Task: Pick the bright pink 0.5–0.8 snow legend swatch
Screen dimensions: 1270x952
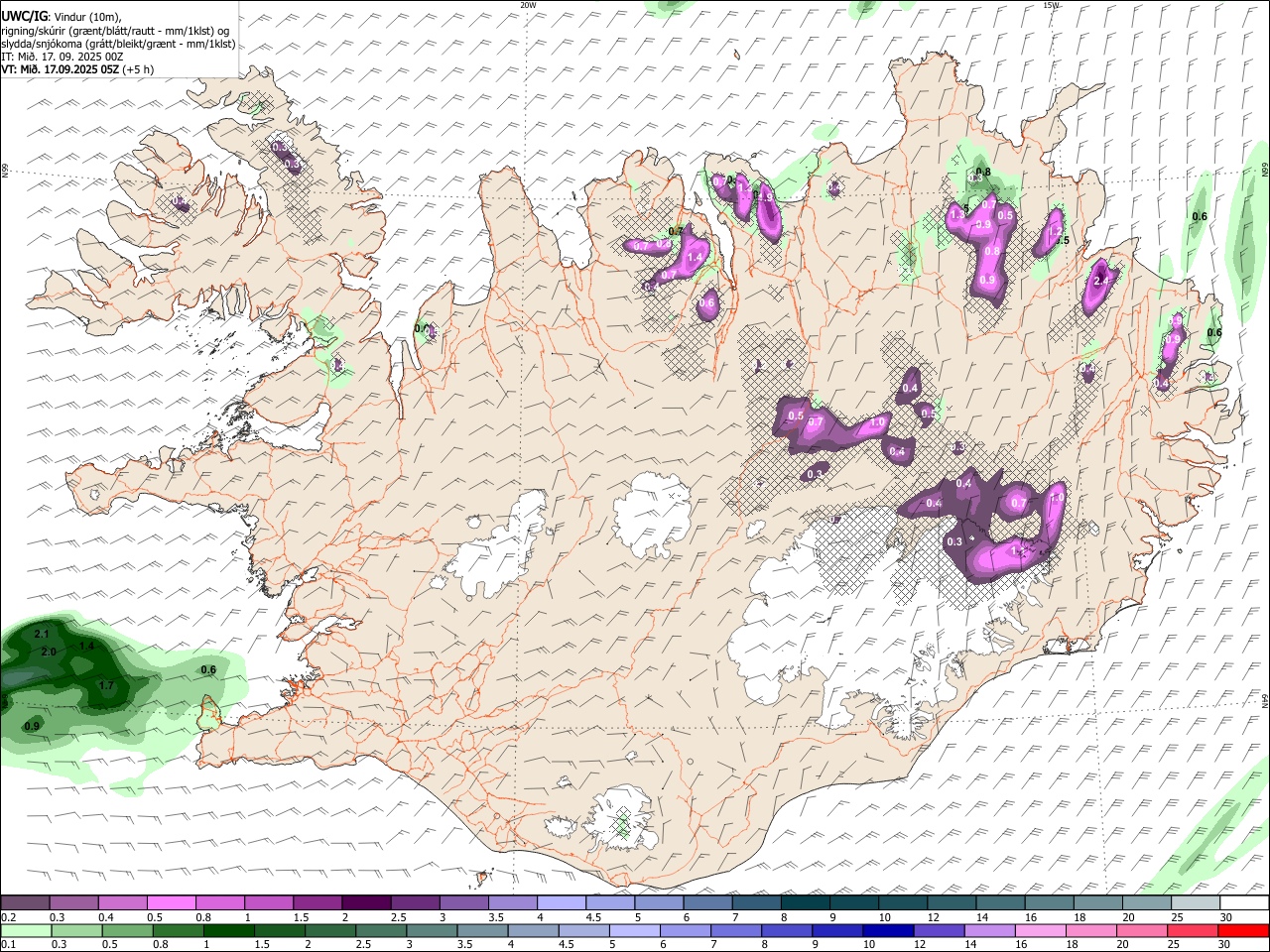Action: [x=172, y=903]
